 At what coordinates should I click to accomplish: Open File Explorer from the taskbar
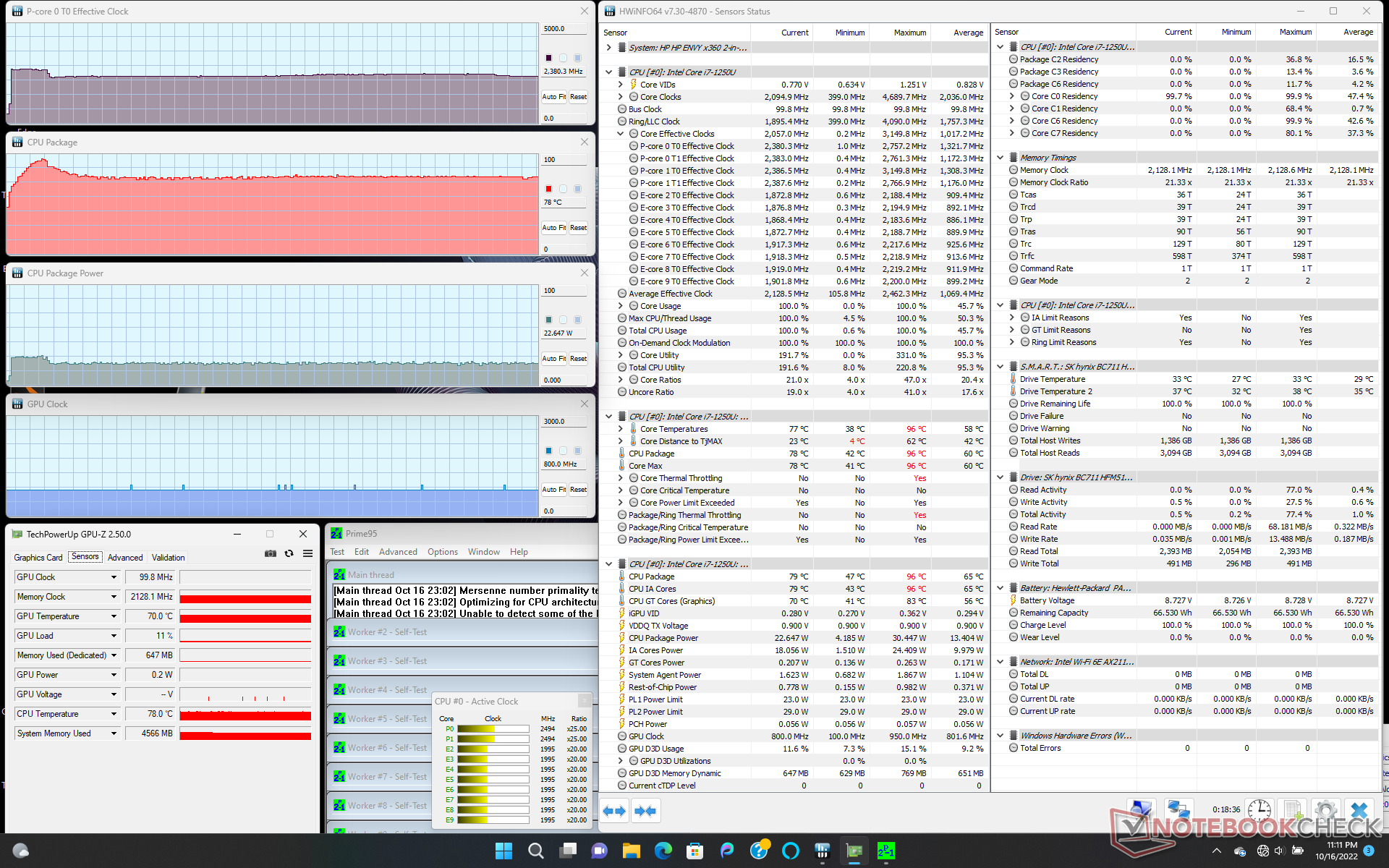pos(631,851)
